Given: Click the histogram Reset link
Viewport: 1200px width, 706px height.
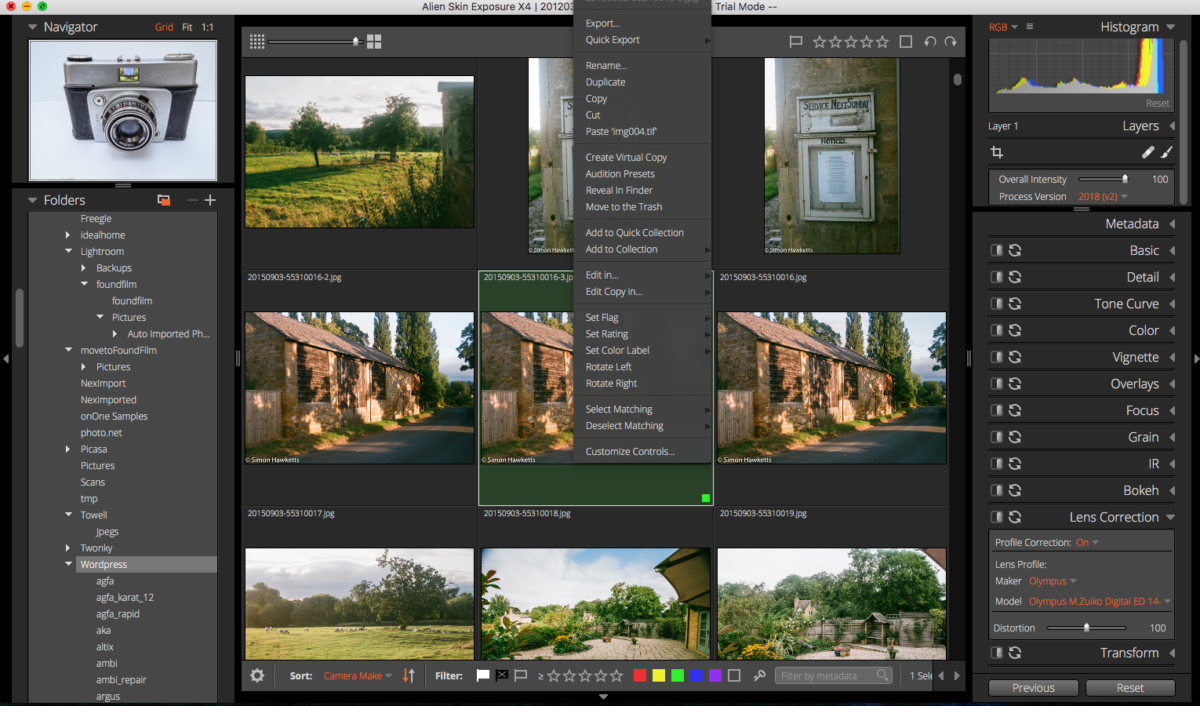Looking at the screenshot, I should click(x=1157, y=104).
